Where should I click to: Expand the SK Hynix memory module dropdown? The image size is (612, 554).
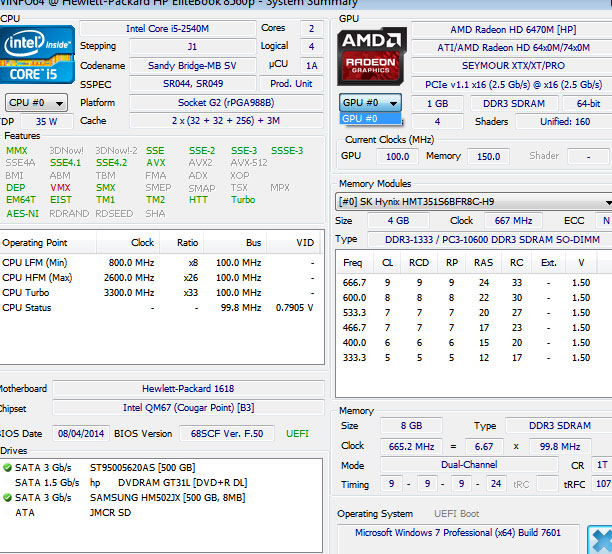pos(473,202)
